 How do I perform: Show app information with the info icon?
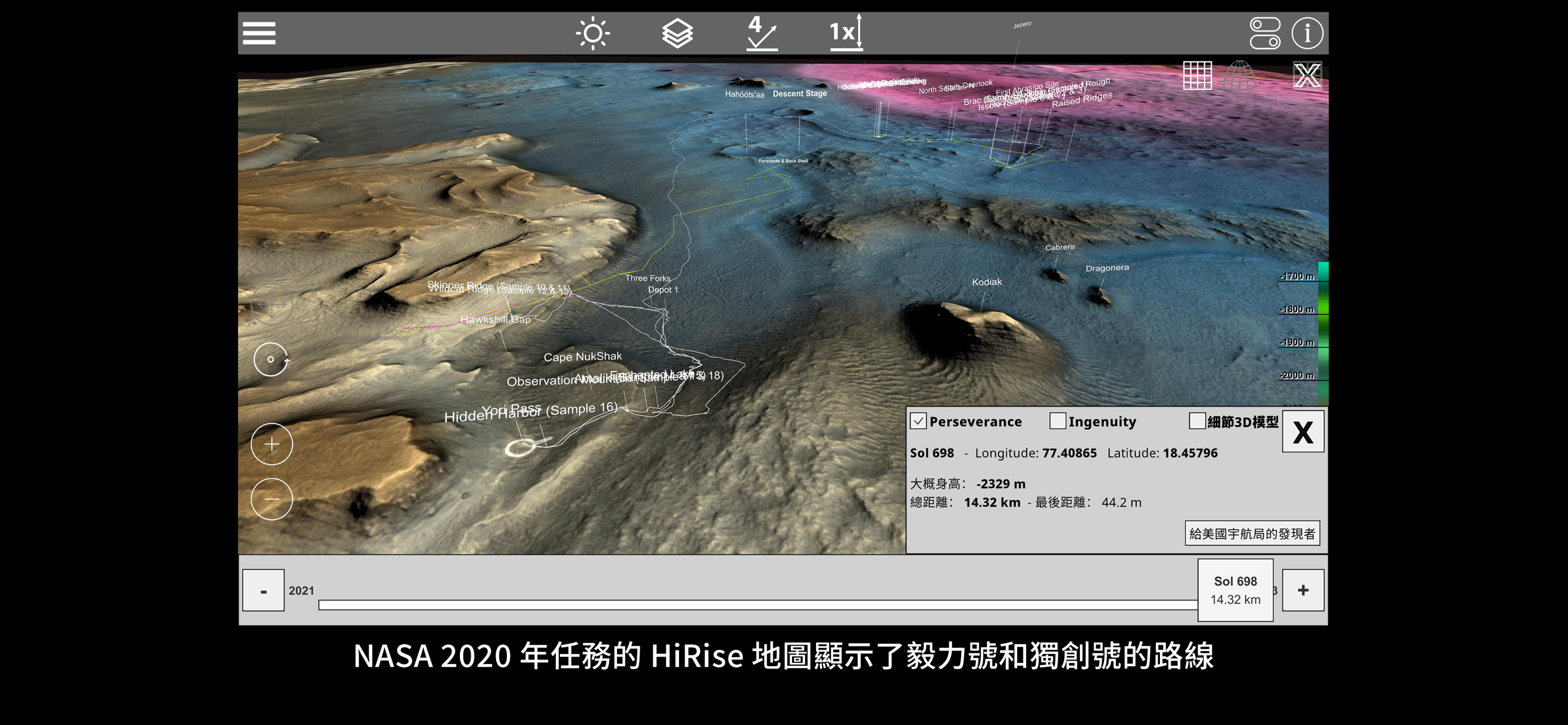pyautogui.click(x=1307, y=33)
